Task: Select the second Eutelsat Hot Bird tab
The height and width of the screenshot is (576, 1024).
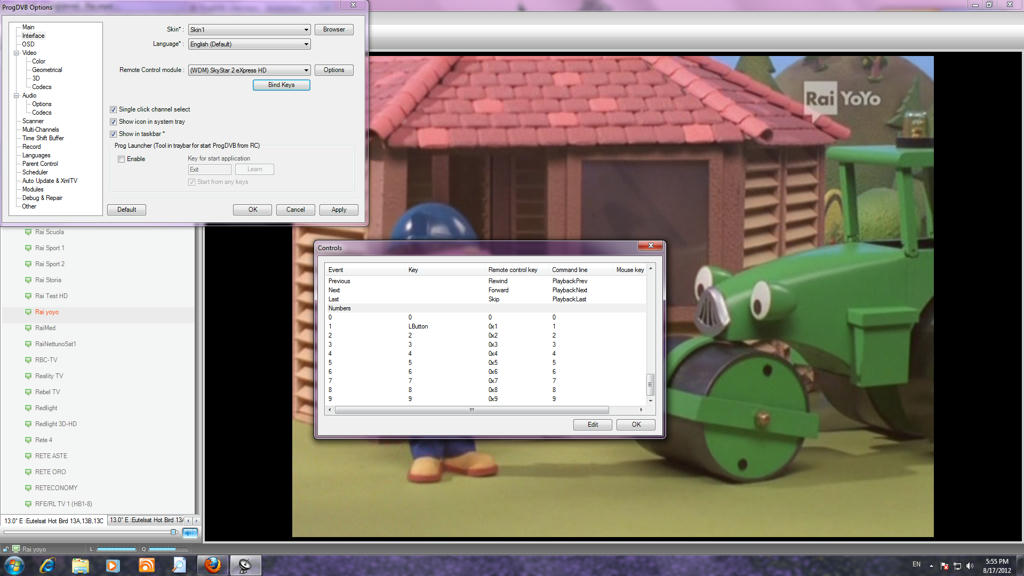Action: (146, 520)
